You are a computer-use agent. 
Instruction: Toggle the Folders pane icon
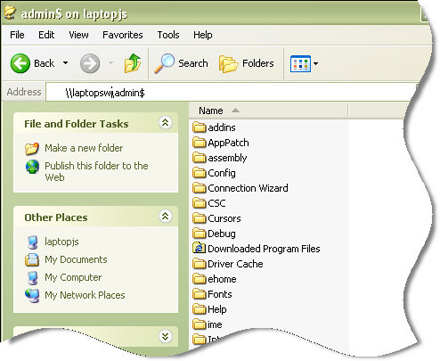pyautogui.click(x=228, y=63)
